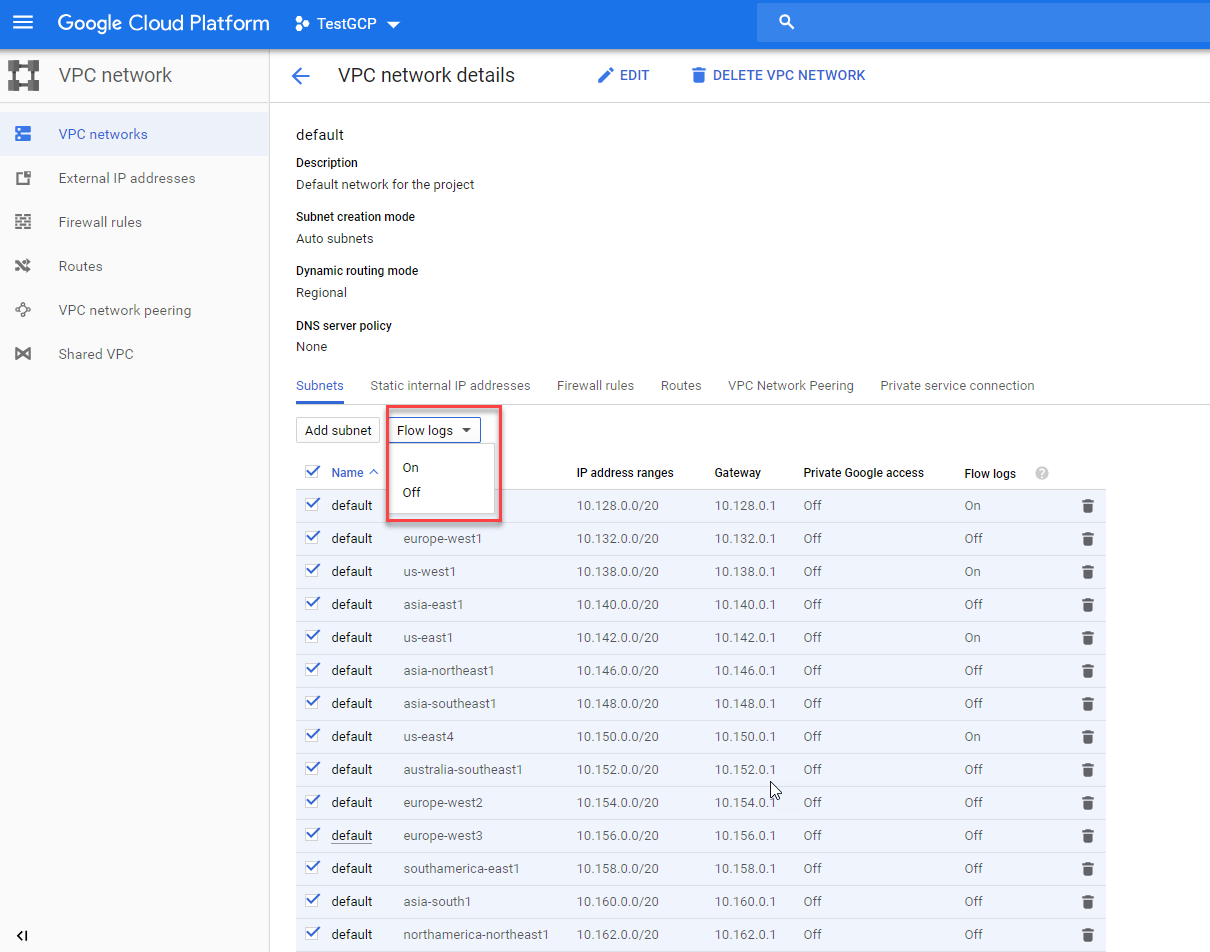Delete the us-west1 subnet via trash icon
Image resolution: width=1210 pixels, height=952 pixels.
click(x=1087, y=572)
